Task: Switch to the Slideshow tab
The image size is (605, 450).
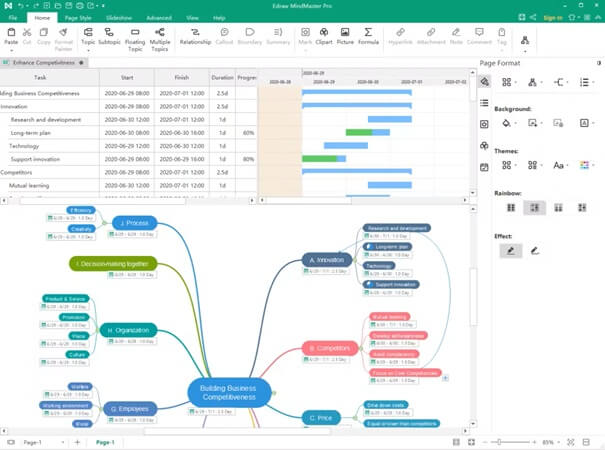Action: 119,18
